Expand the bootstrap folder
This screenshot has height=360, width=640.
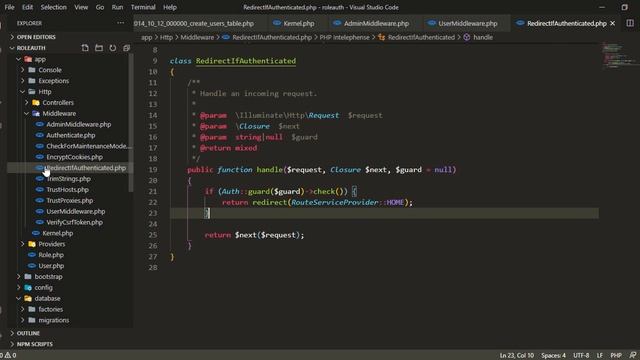(x=48, y=277)
